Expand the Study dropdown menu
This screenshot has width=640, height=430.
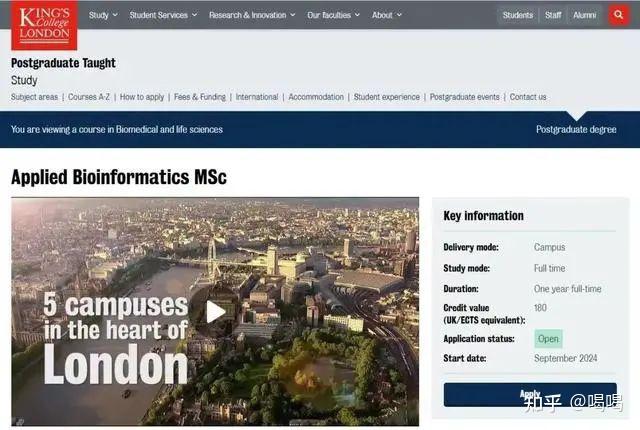(x=103, y=15)
